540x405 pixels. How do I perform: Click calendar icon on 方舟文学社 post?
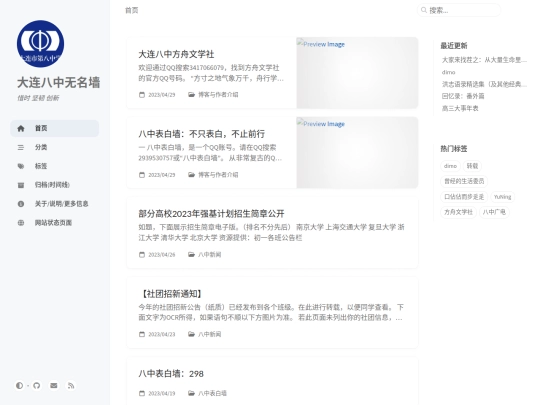[142, 95]
